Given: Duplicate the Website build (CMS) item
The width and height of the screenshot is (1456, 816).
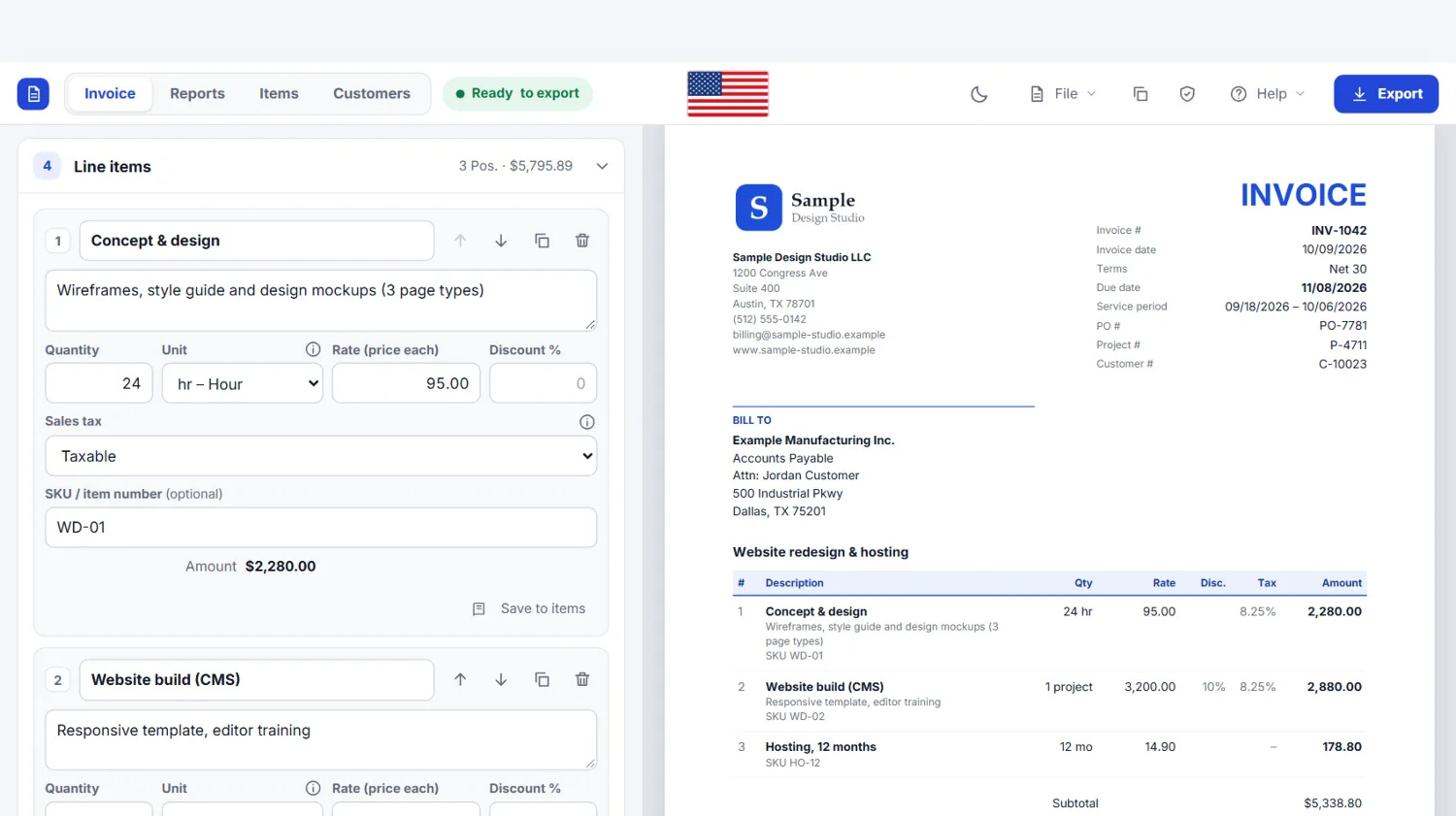Looking at the screenshot, I should [x=542, y=680].
